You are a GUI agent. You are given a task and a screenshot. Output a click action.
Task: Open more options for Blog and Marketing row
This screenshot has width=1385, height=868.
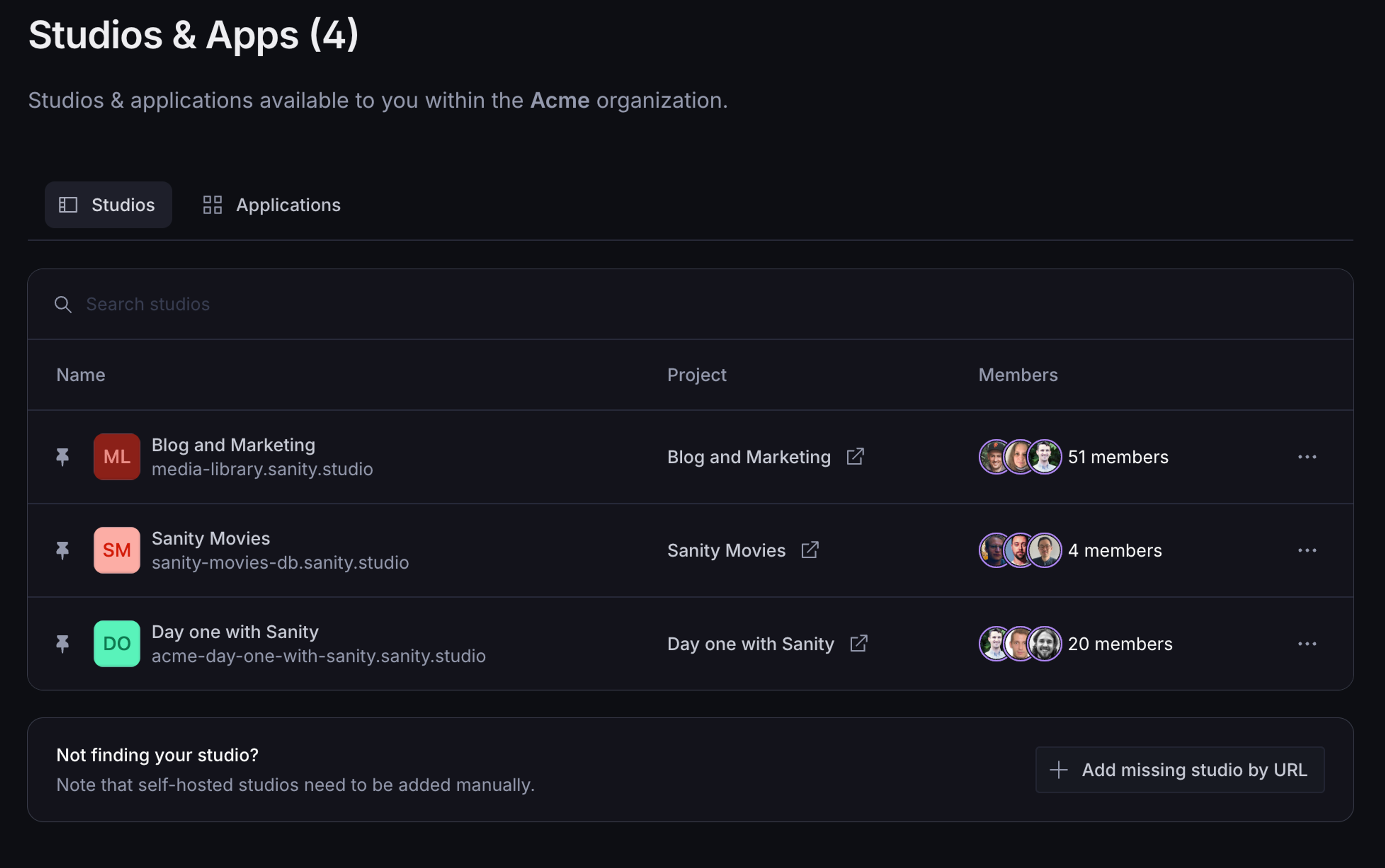pos(1307,457)
